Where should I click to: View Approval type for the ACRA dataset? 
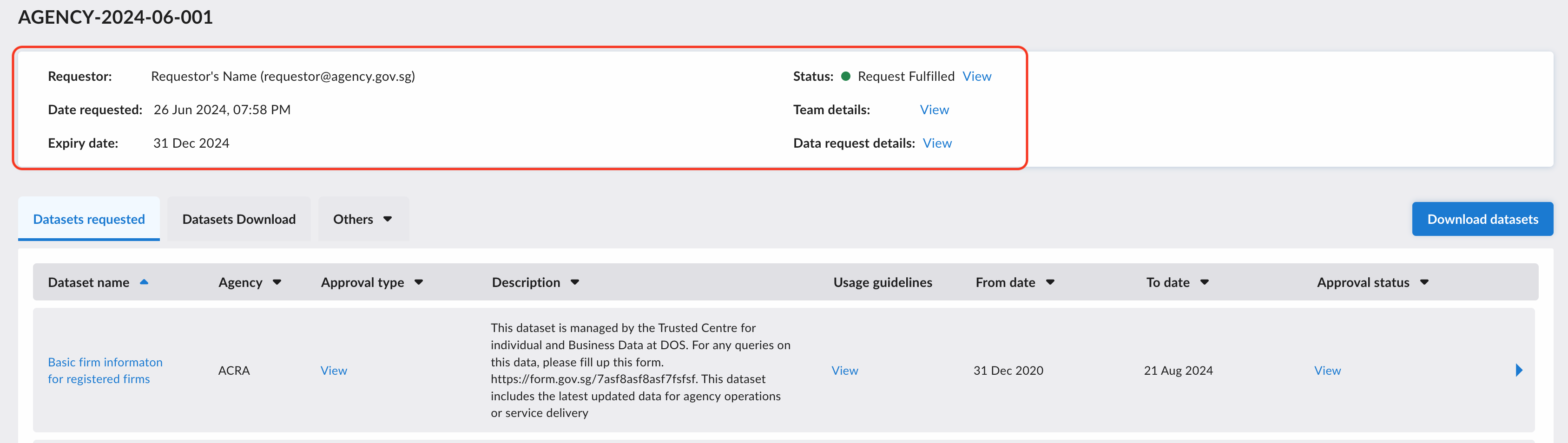334,370
